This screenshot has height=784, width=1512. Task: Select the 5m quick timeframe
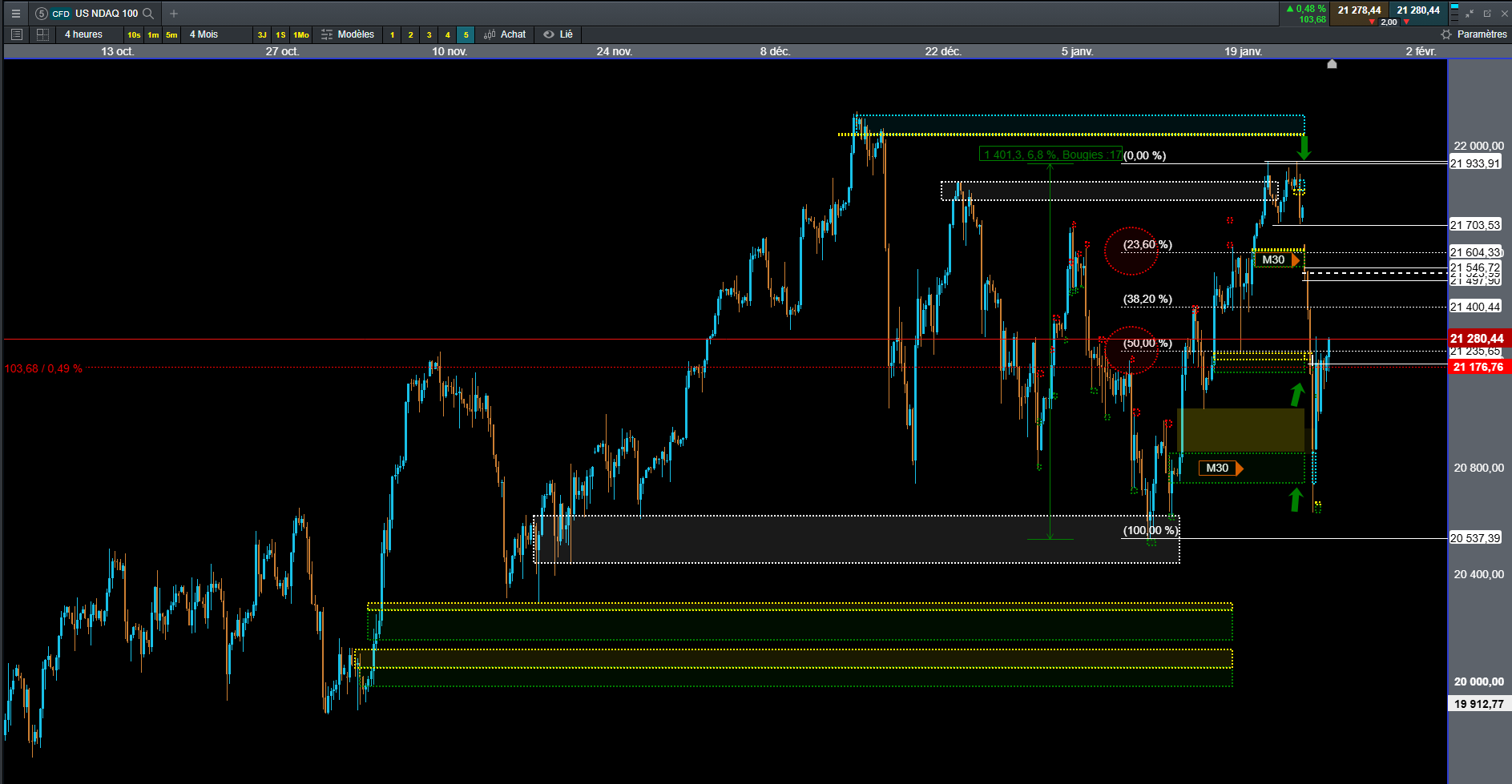tap(171, 34)
